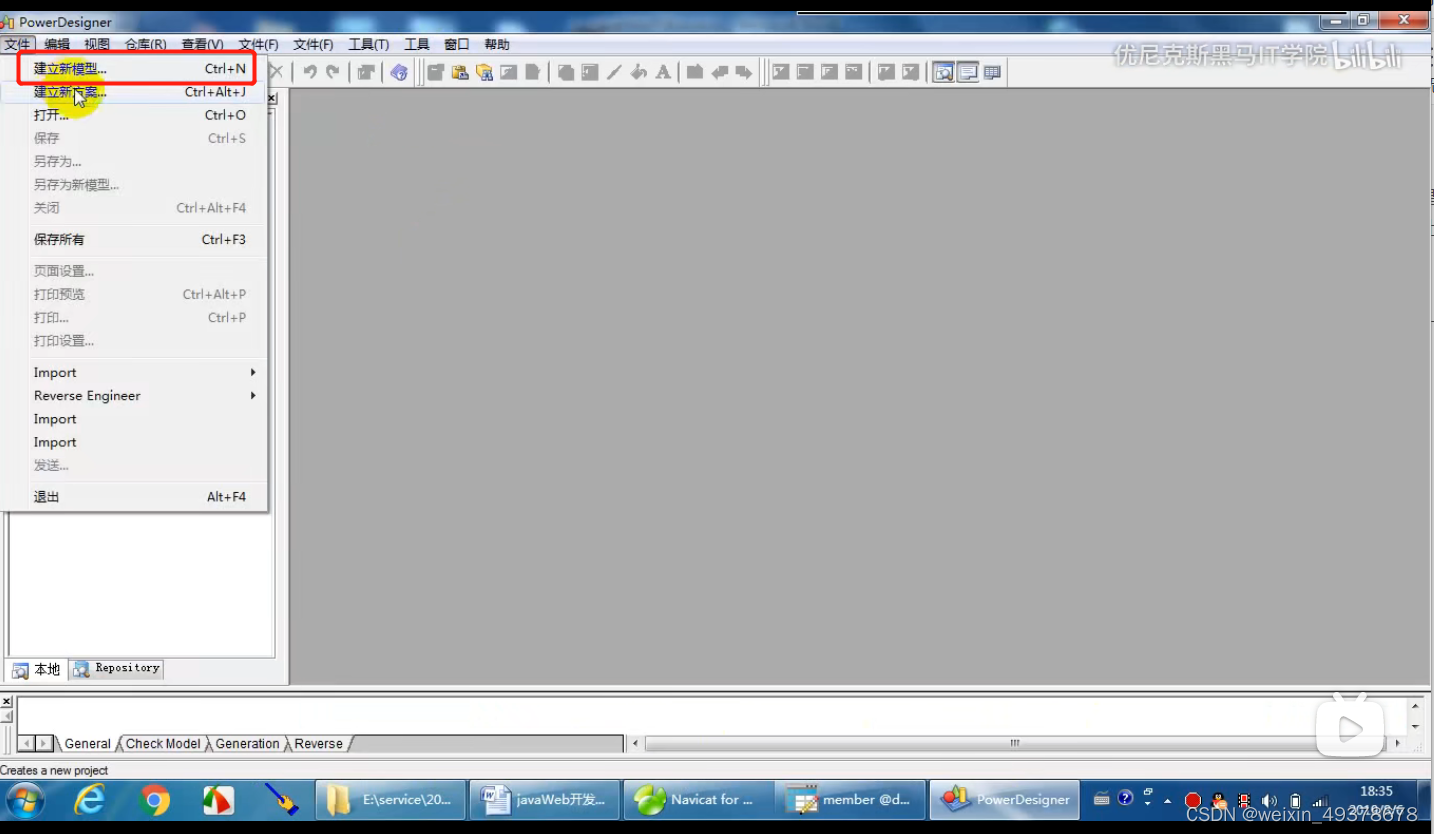This screenshot has height=834, width=1434.
Task: Toggle the result list view icon
Action: pos(992,72)
